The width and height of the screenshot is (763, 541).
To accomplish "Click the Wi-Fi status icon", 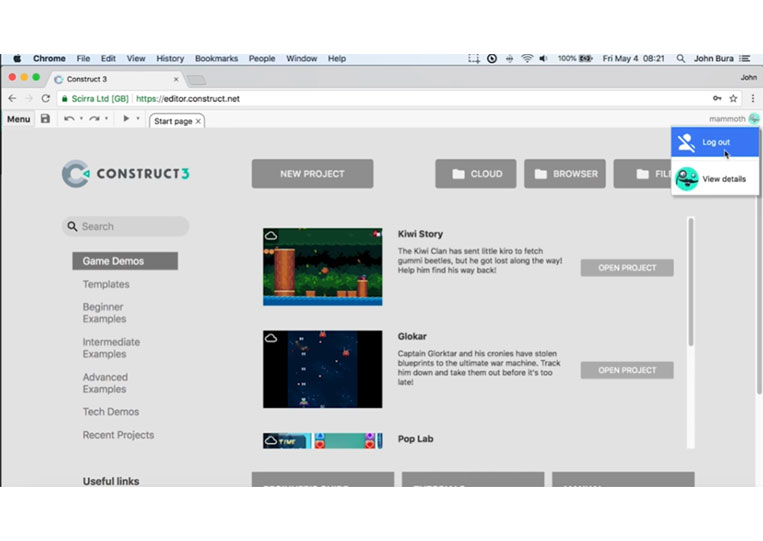I will [527, 58].
